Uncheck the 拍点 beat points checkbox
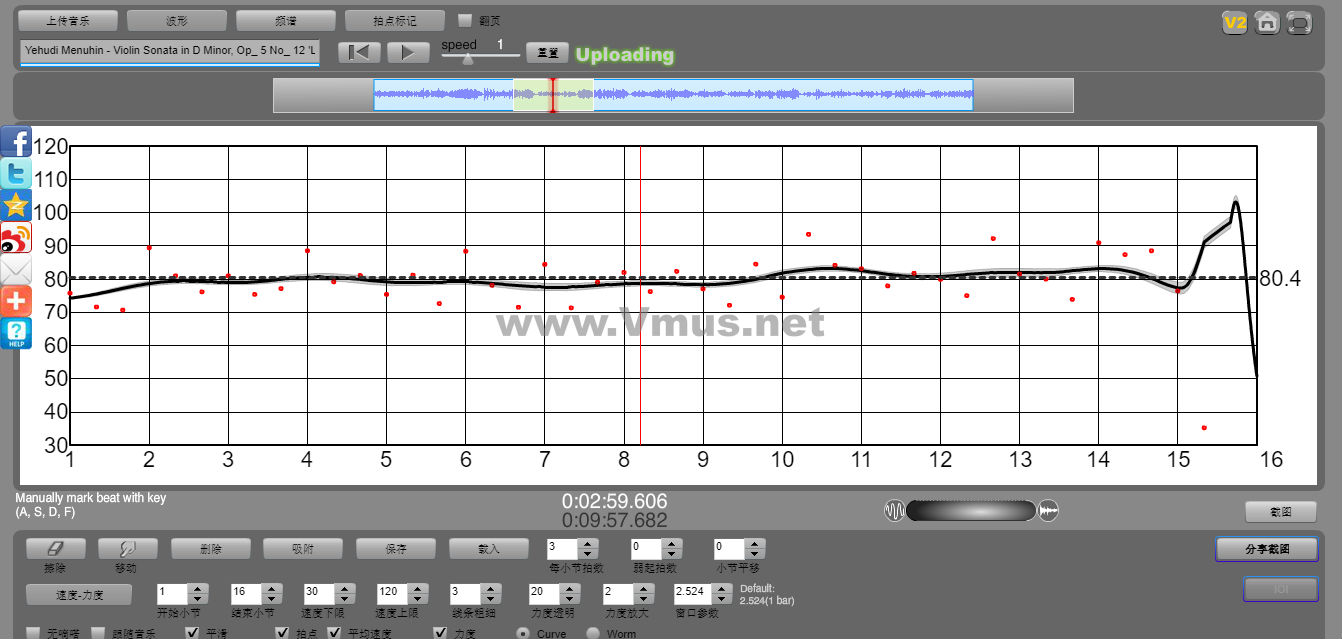The image size is (1342, 639). (283, 633)
